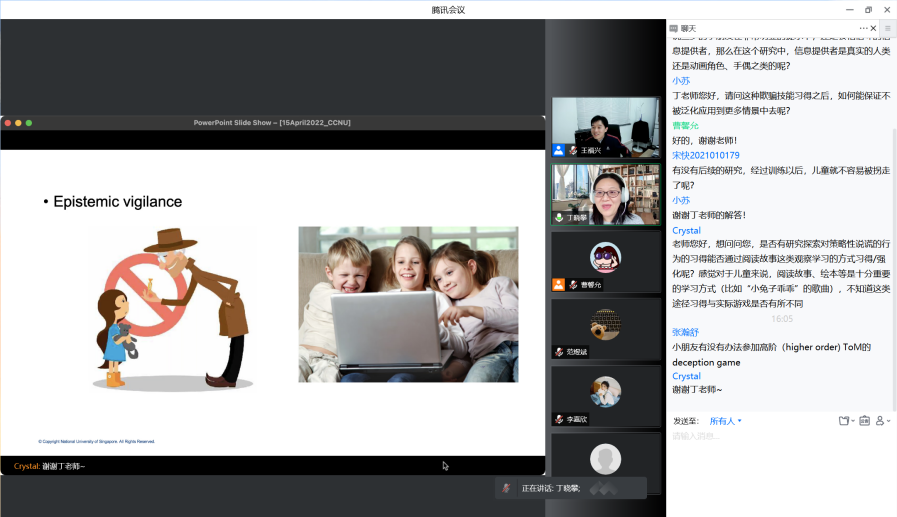Click 李嘉欣's participant avatar

click(605, 391)
